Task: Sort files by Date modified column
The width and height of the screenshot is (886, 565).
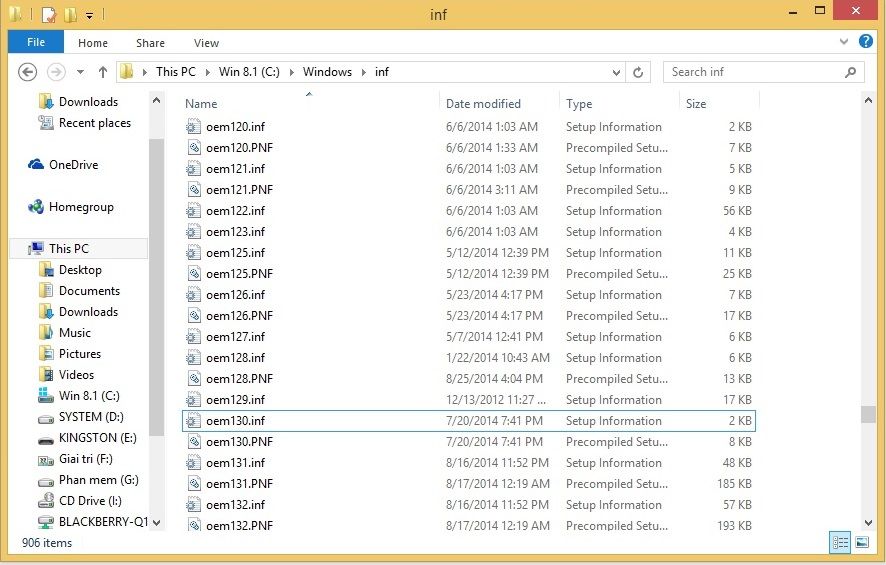Action: tap(483, 104)
